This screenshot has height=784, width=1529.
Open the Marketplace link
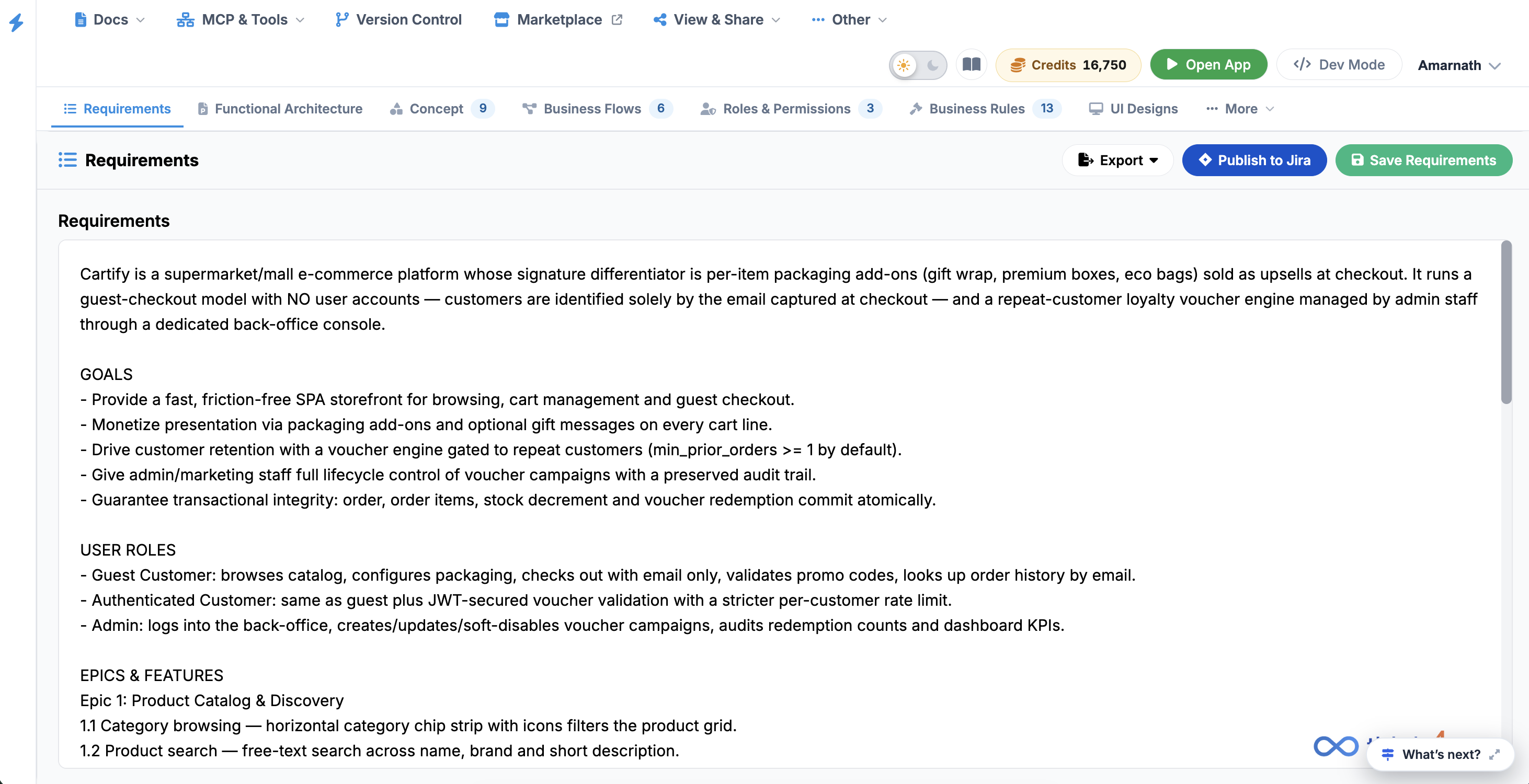558,19
